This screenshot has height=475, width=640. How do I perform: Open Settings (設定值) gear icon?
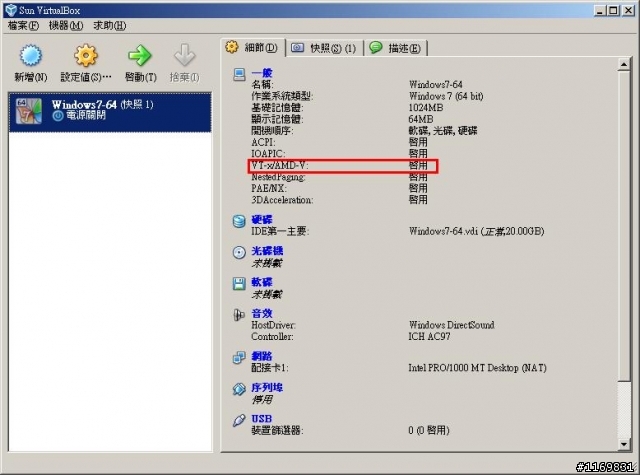tap(86, 55)
